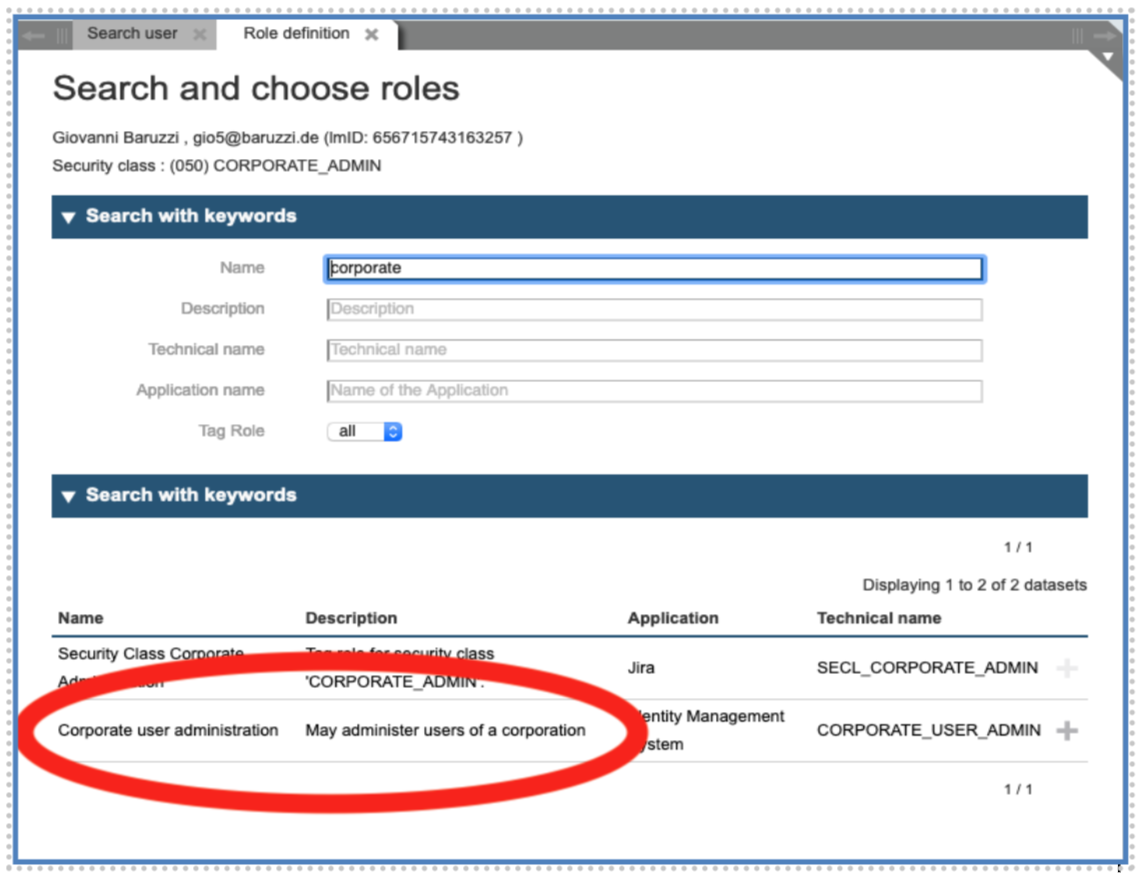Collapse the upper Search with keywords section
This screenshot has width=1144, height=873.
coord(68,217)
